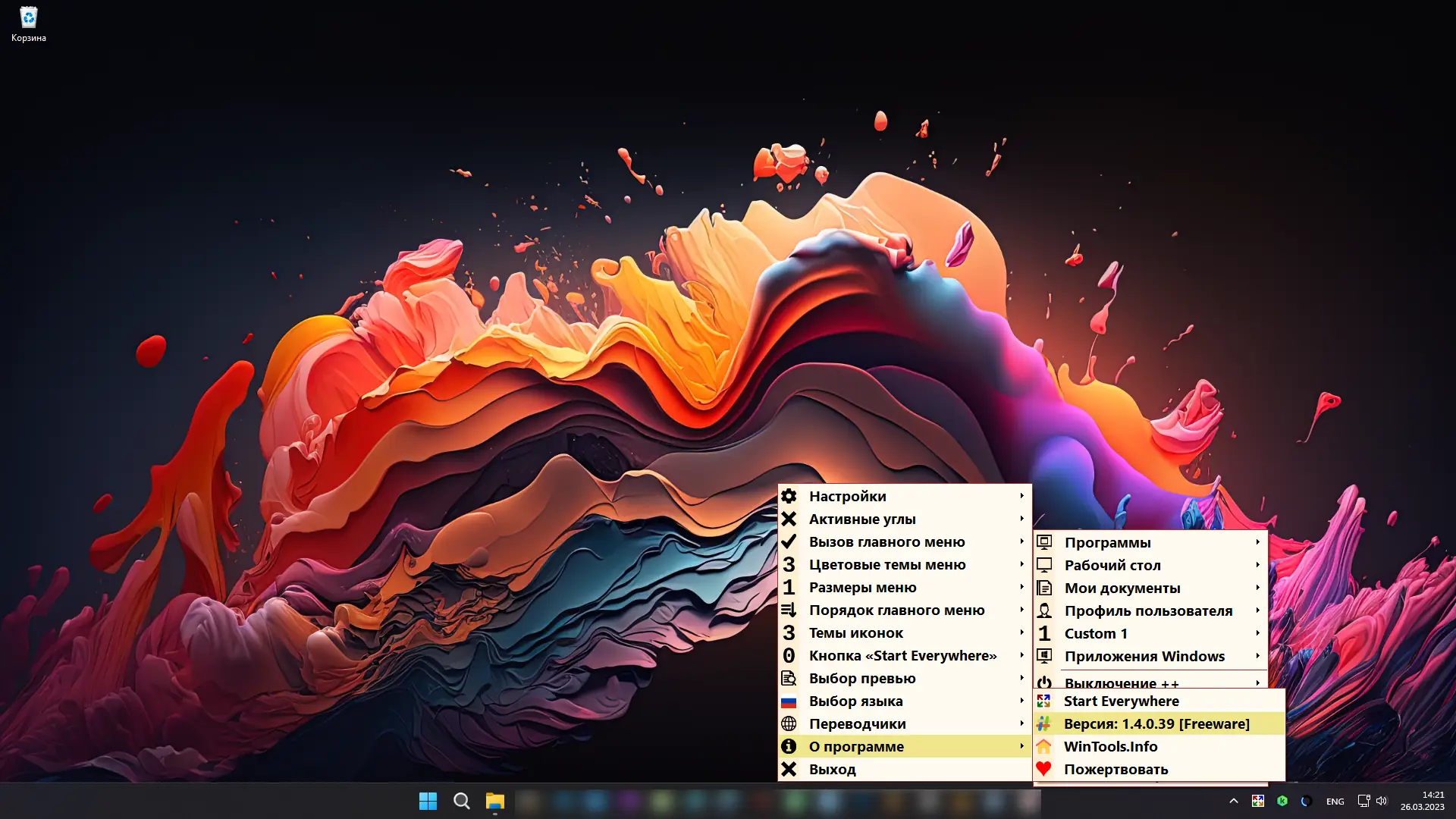Select Порядок главного меню entry
Screen dimensions: 1456x819
point(896,610)
